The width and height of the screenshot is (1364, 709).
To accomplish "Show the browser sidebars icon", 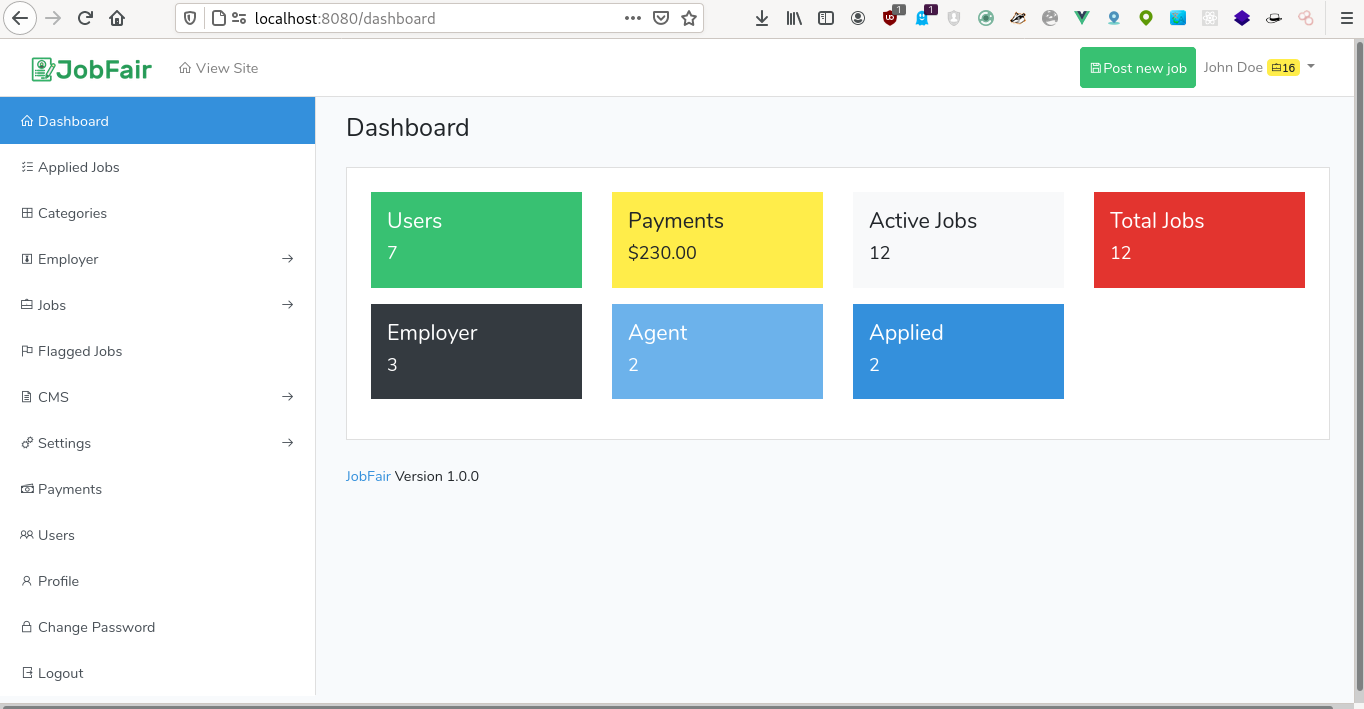I will click(x=826, y=18).
